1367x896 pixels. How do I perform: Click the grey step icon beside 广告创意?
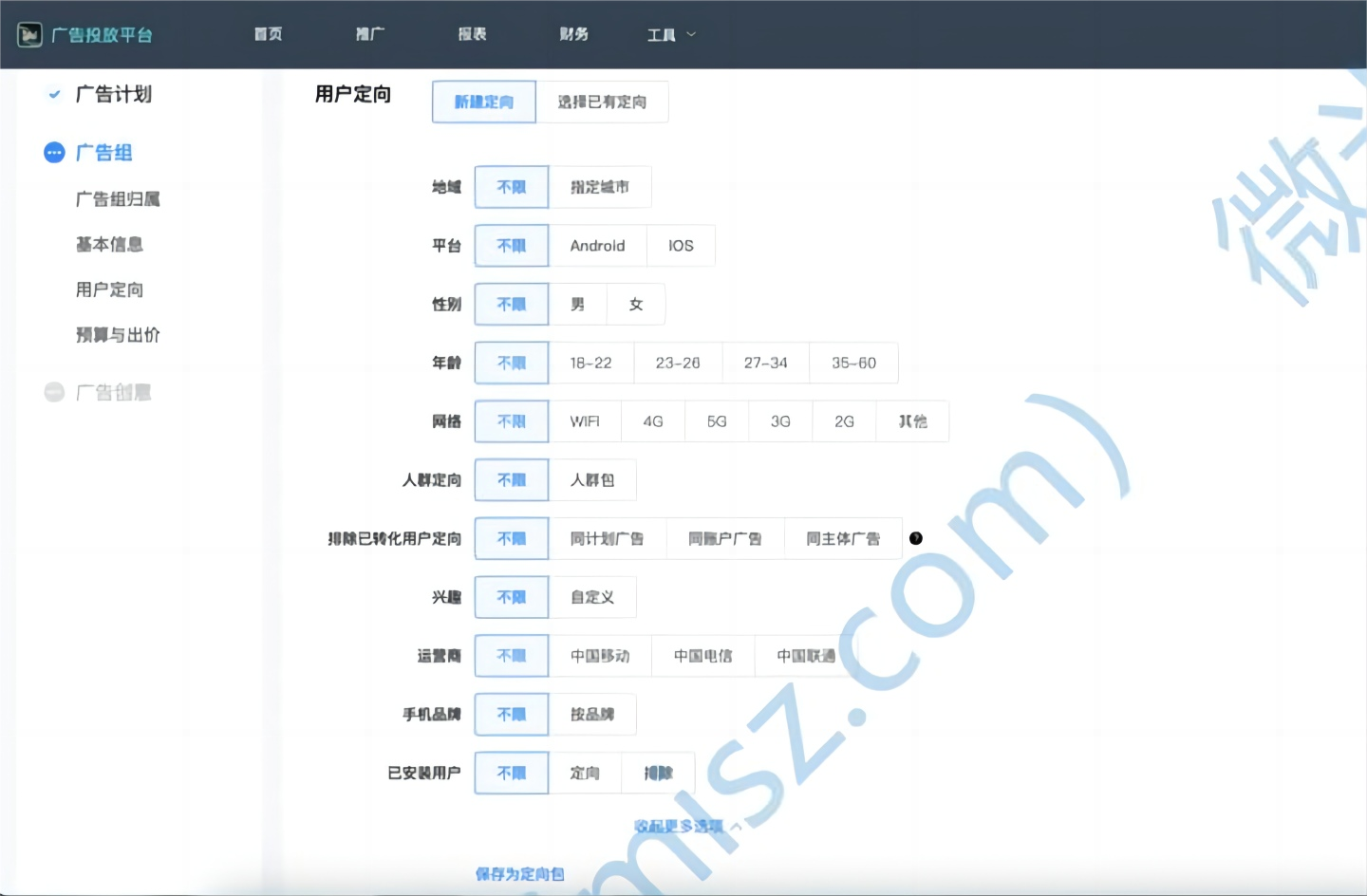54,392
